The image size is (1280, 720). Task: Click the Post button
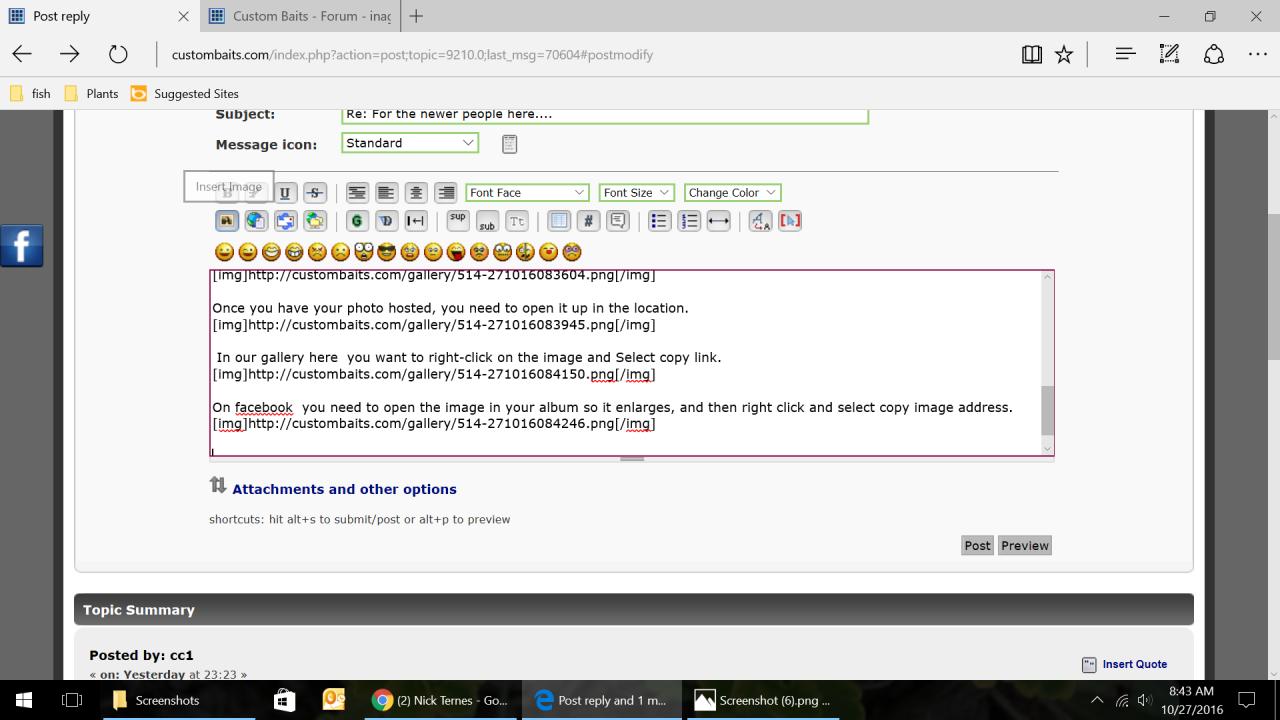pos(977,546)
